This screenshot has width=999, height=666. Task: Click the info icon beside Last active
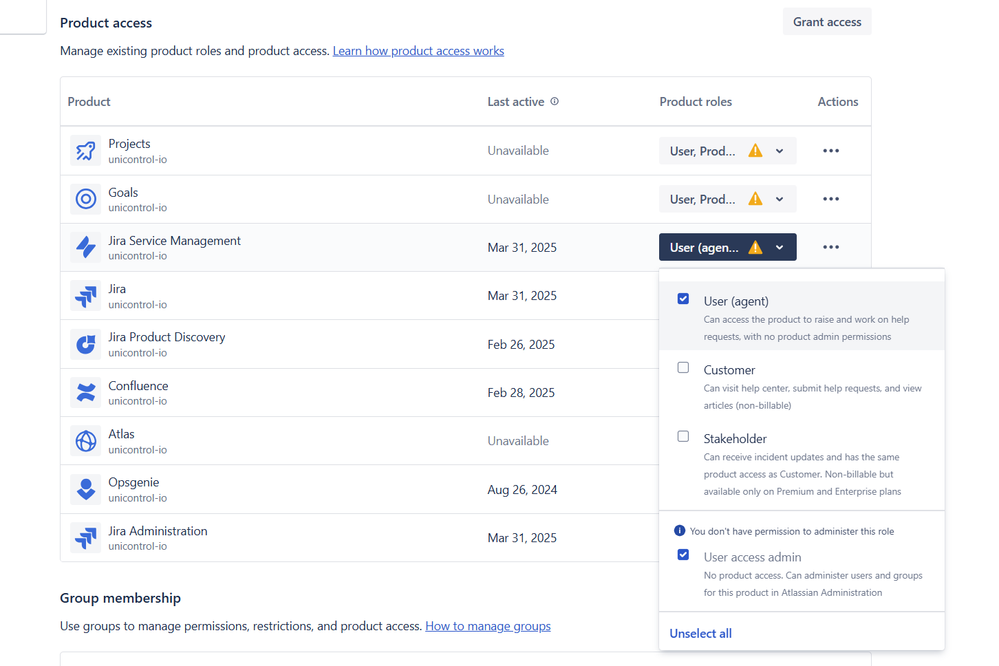[554, 101]
